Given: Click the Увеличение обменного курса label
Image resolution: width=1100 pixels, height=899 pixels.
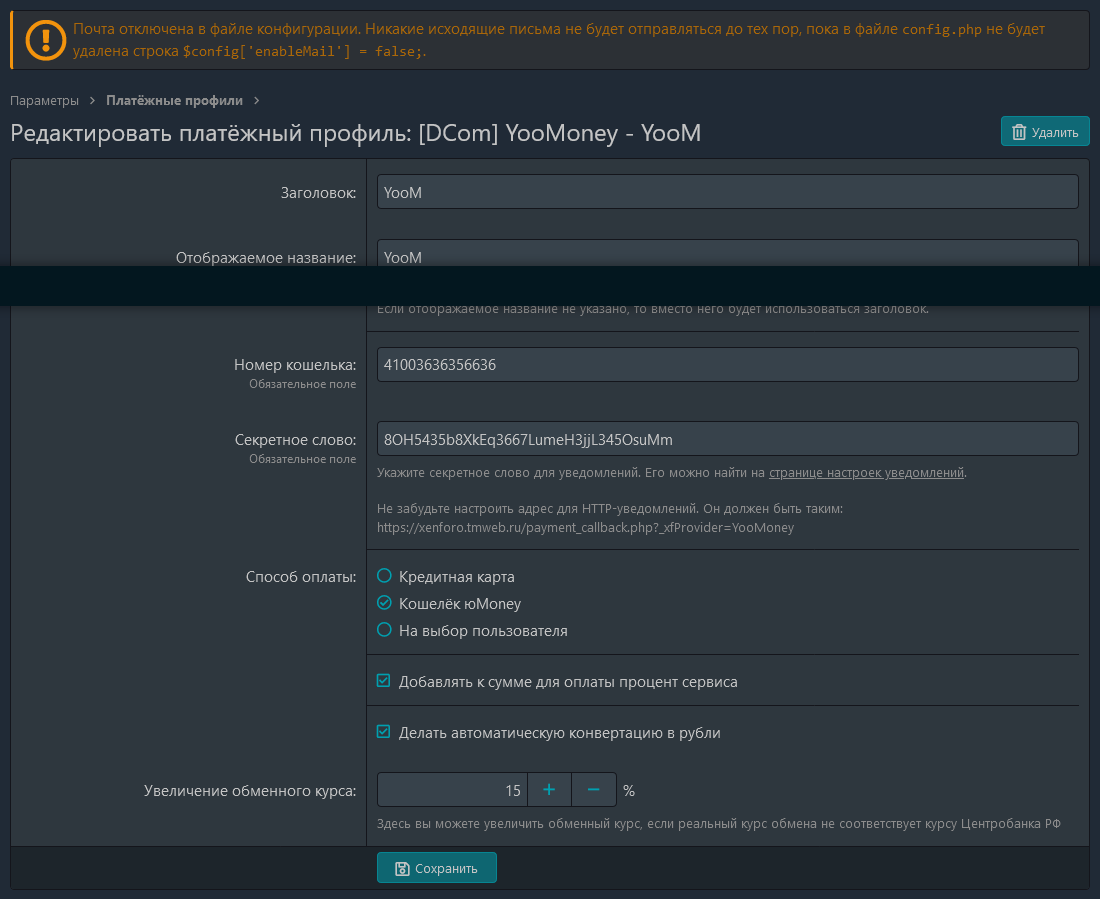Looking at the screenshot, I should pos(250,791).
